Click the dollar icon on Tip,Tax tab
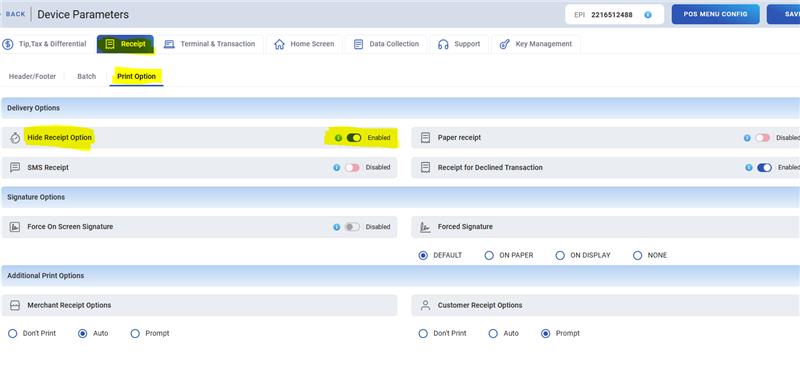Viewport: 800px width, 390px height. tap(8, 44)
